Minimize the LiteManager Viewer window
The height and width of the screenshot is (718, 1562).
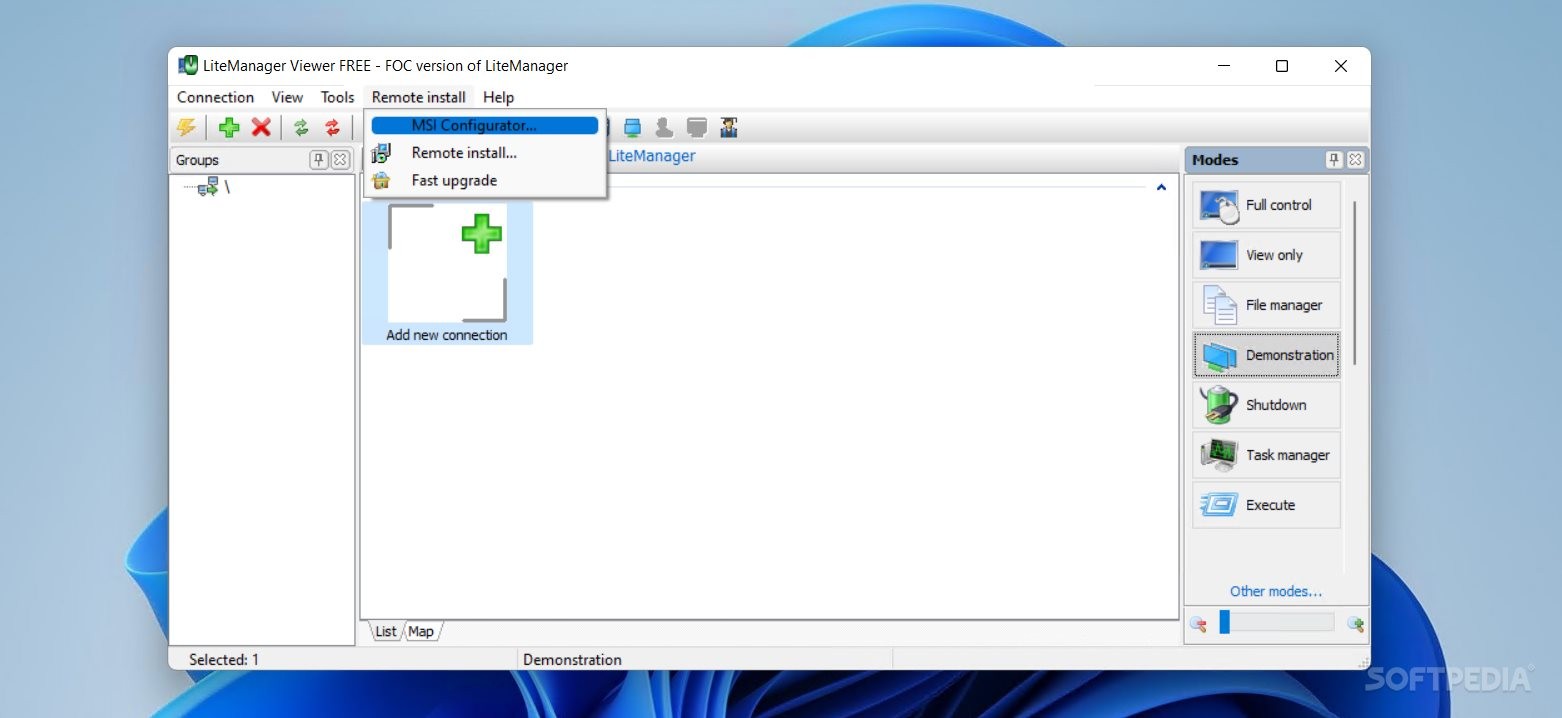click(1224, 66)
